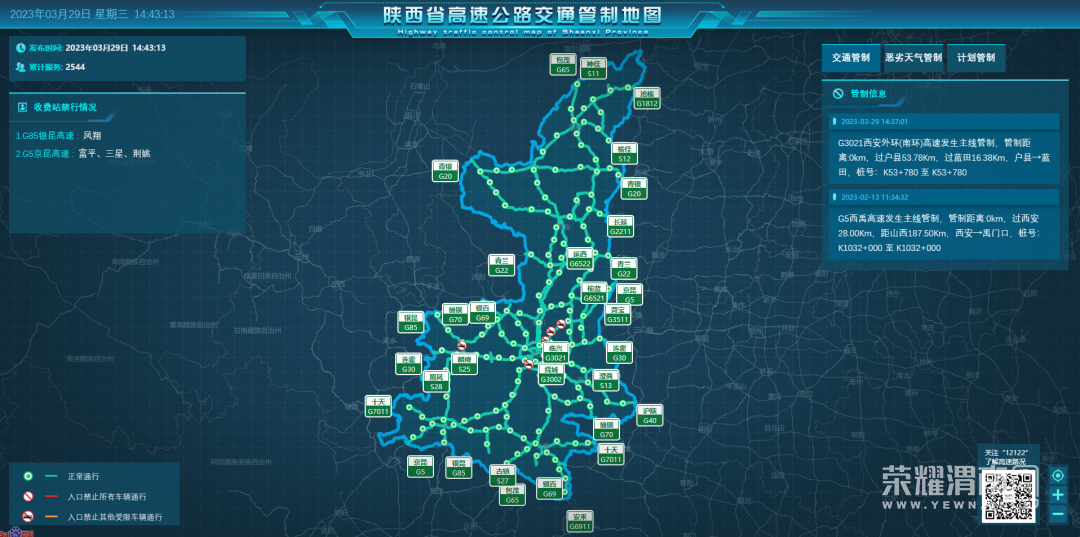Viewport: 1080px width, 537px height.
Task: Click the G1812 highway shield
Action: (x=647, y=98)
